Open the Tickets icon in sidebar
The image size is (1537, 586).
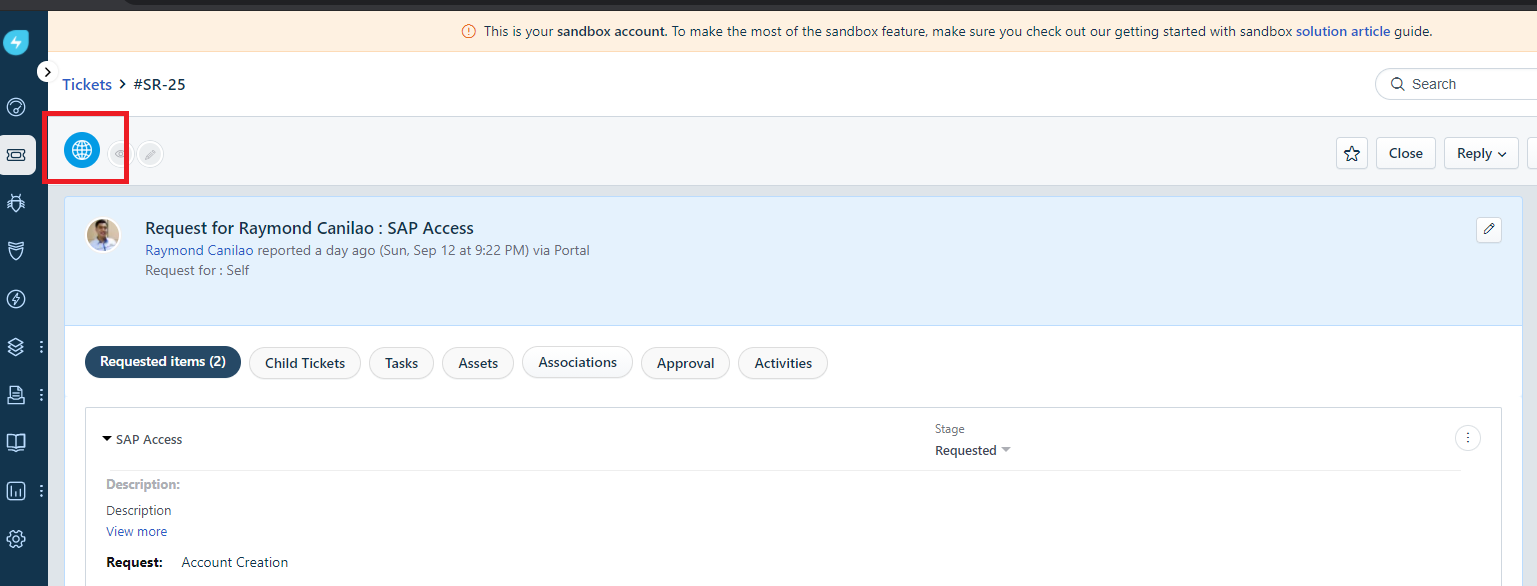pyautogui.click(x=16, y=155)
